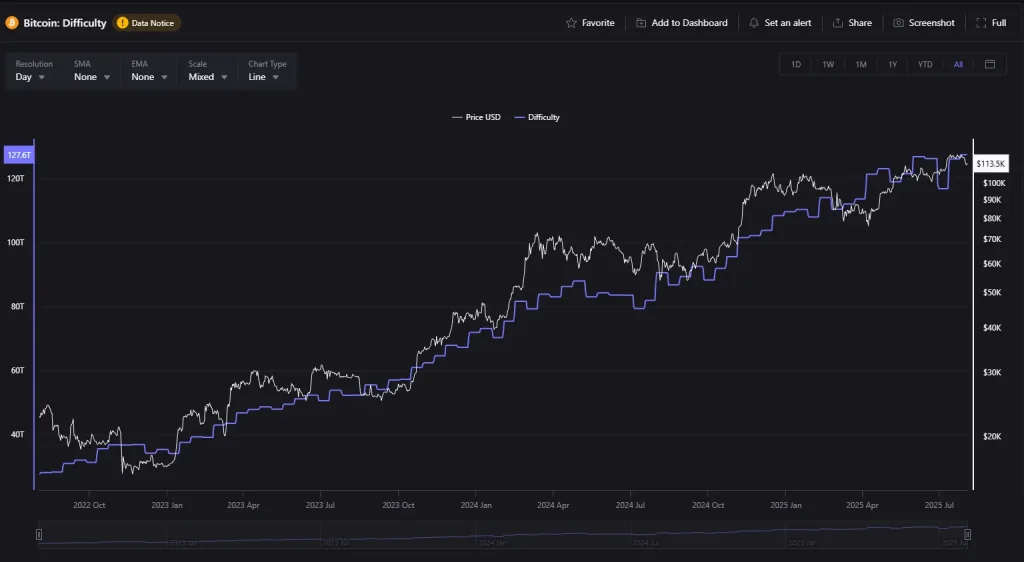Click the Favorite star icon

click(571, 23)
